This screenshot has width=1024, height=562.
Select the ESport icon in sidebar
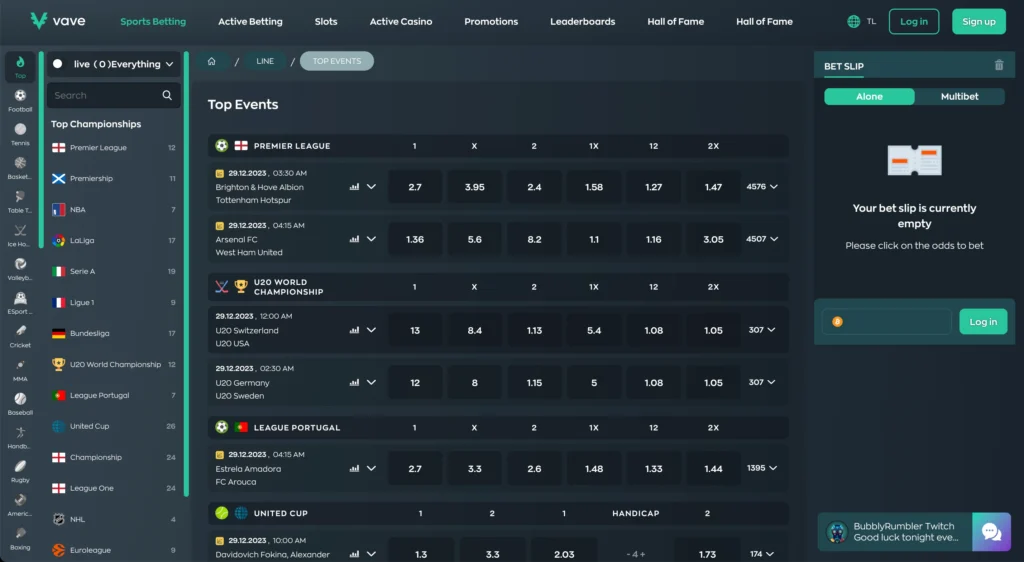[x=20, y=298]
